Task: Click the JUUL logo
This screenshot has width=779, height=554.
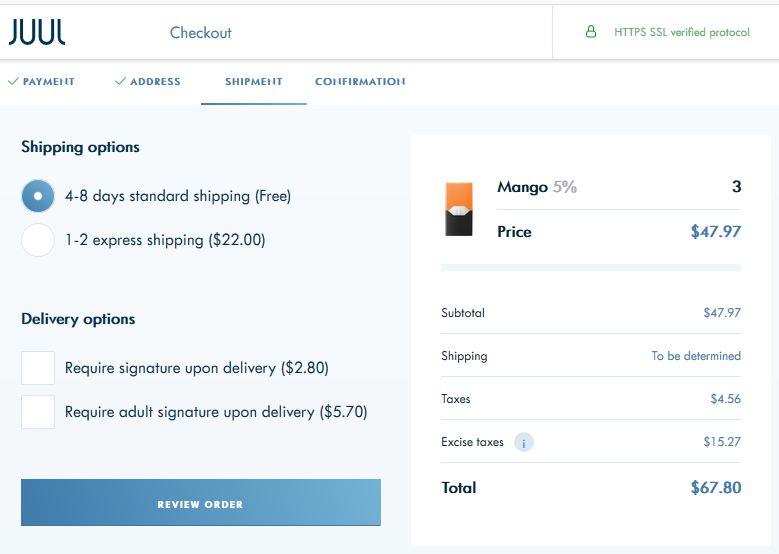Action: [x=37, y=32]
